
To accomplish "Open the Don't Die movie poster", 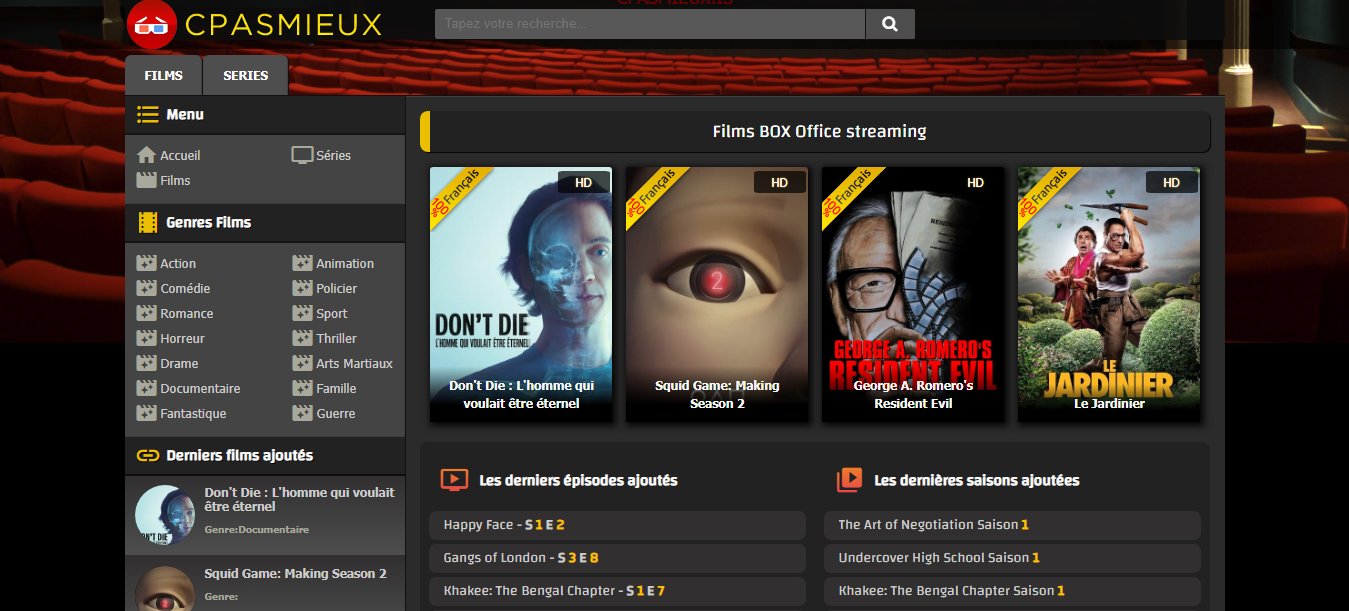I will tap(521, 294).
